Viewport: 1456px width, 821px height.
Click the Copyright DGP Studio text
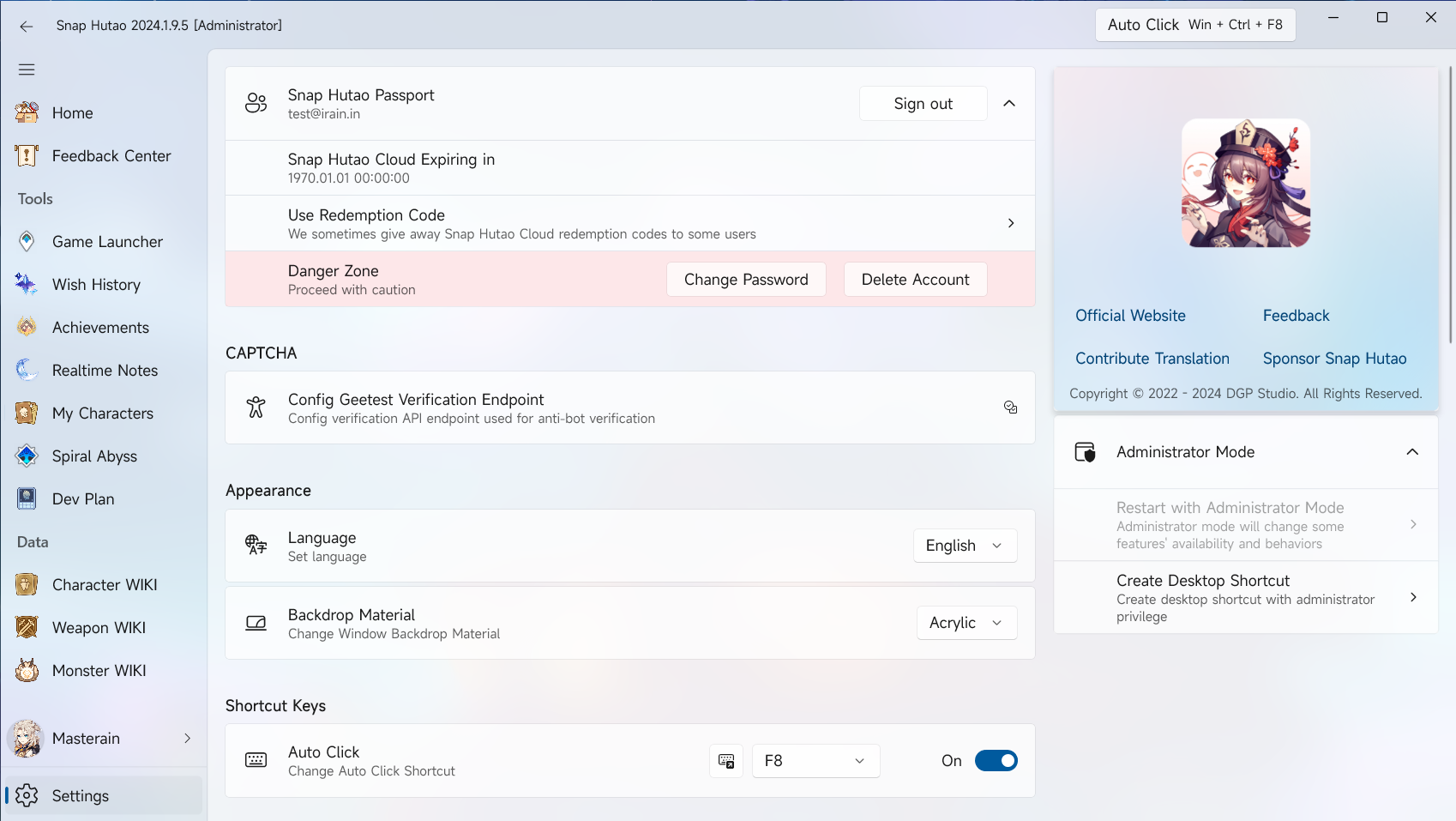pos(1246,394)
